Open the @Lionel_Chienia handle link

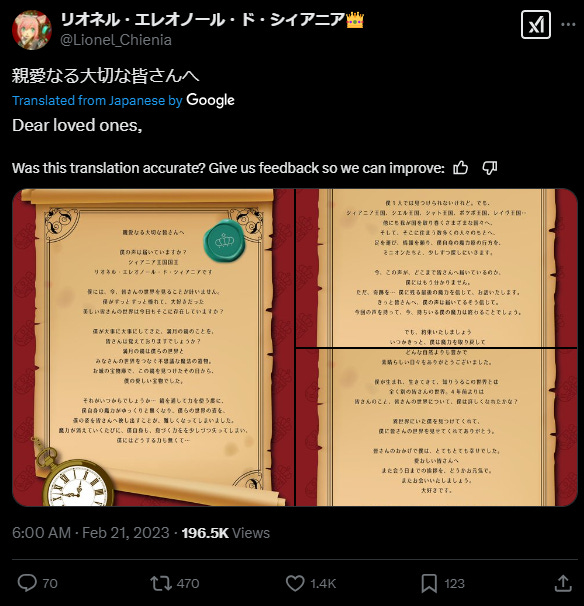pos(116,40)
